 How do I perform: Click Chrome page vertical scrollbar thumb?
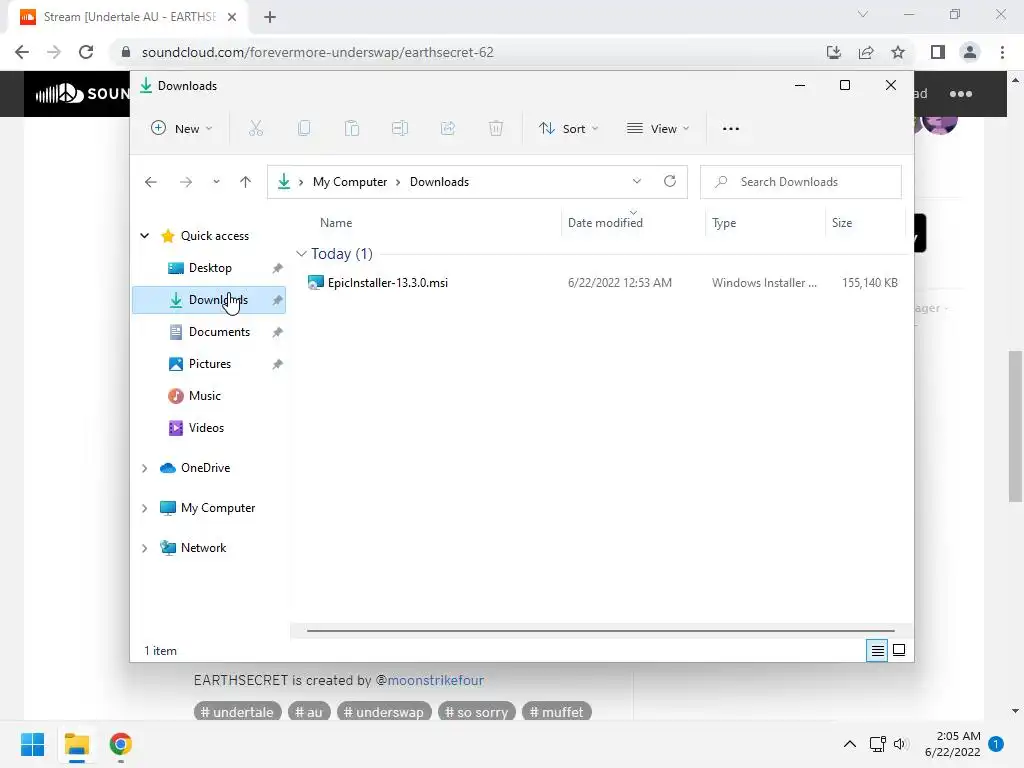[1015, 426]
